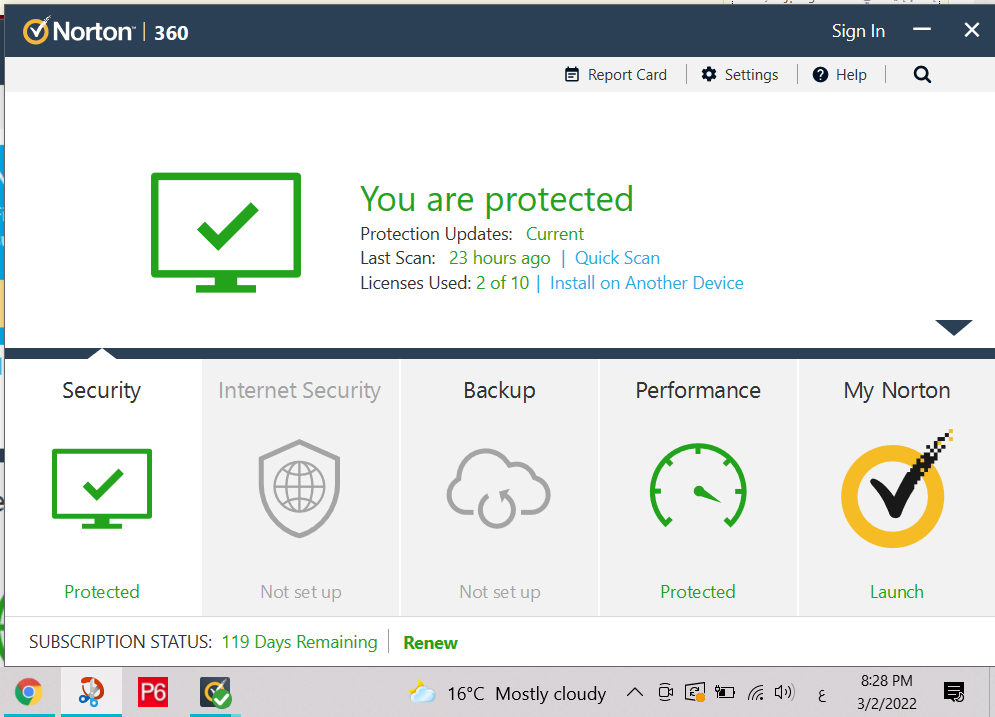The width and height of the screenshot is (995, 717).
Task: Open the Windows notification center
Action: click(x=954, y=692)
